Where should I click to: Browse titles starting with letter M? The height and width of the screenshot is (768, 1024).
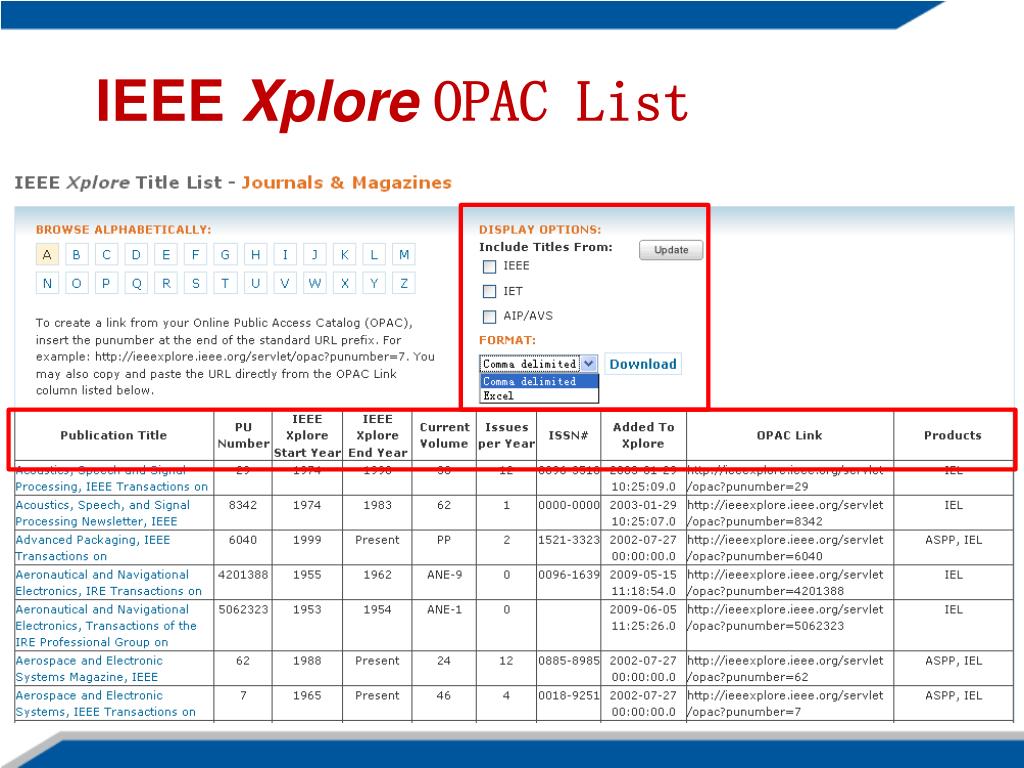point(404,255)
